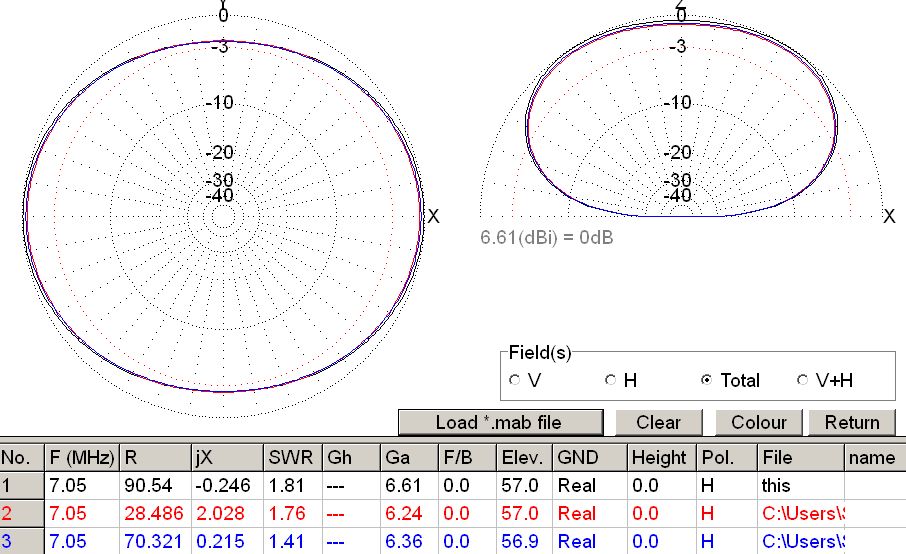Viewport: 906px width, 554px height.
Task: Select the red row number 2
Action: click(22, 514)
